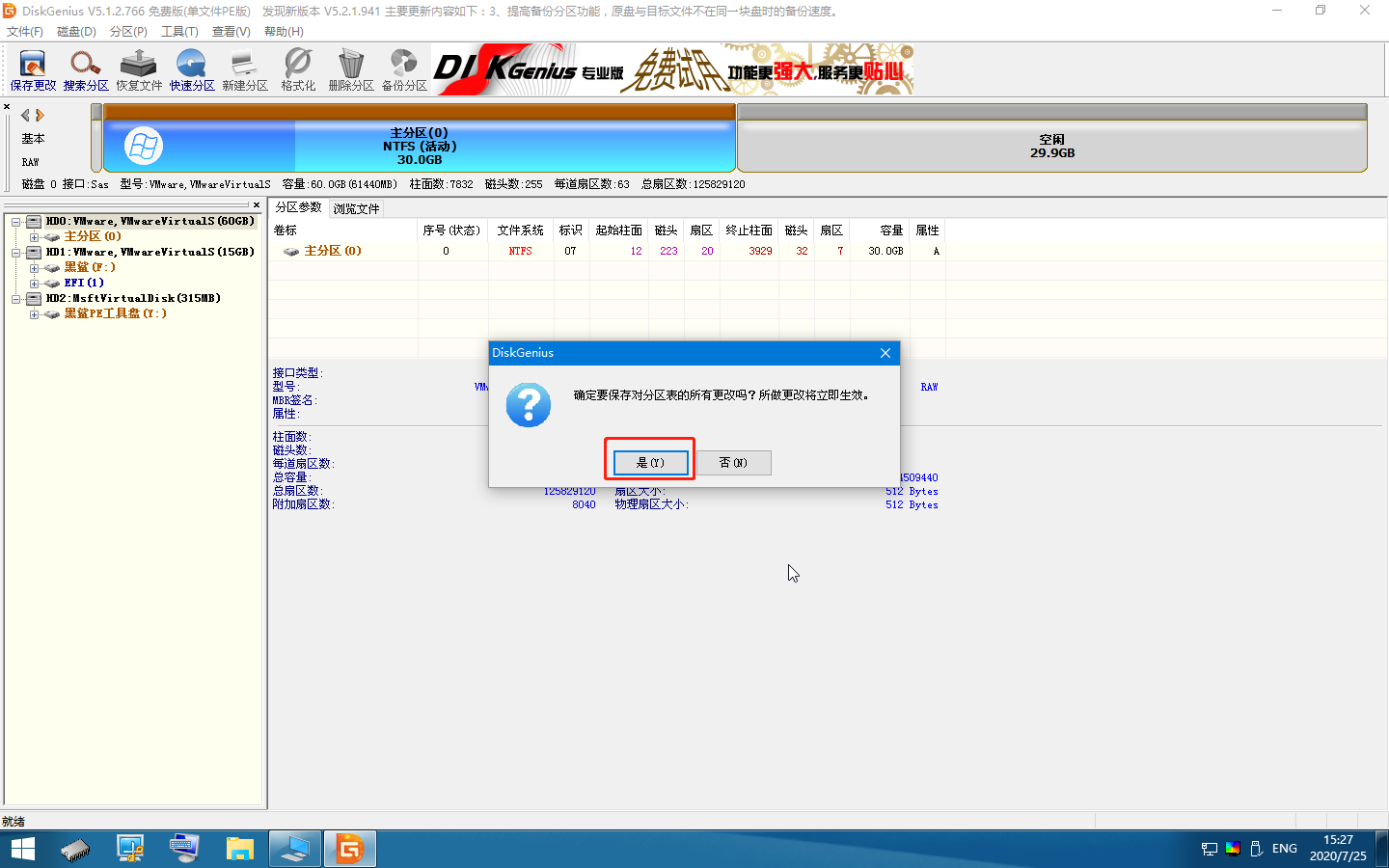
Task: Click the 保存更改 (Save Changes) toolbar icon
Action: click(33, 70)
